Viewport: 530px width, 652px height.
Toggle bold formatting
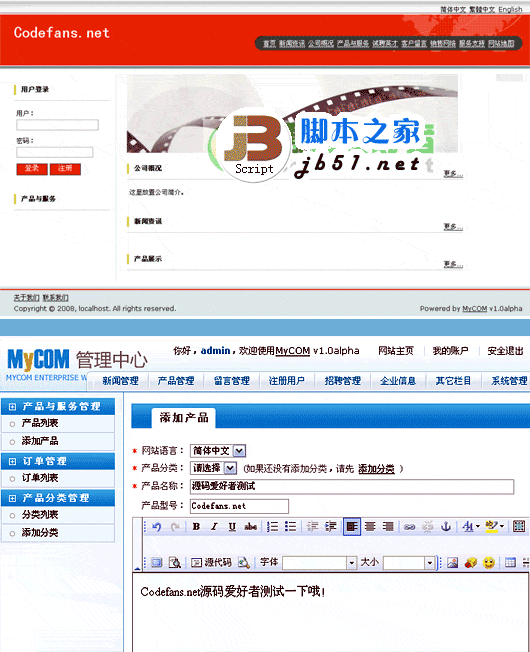196,527
